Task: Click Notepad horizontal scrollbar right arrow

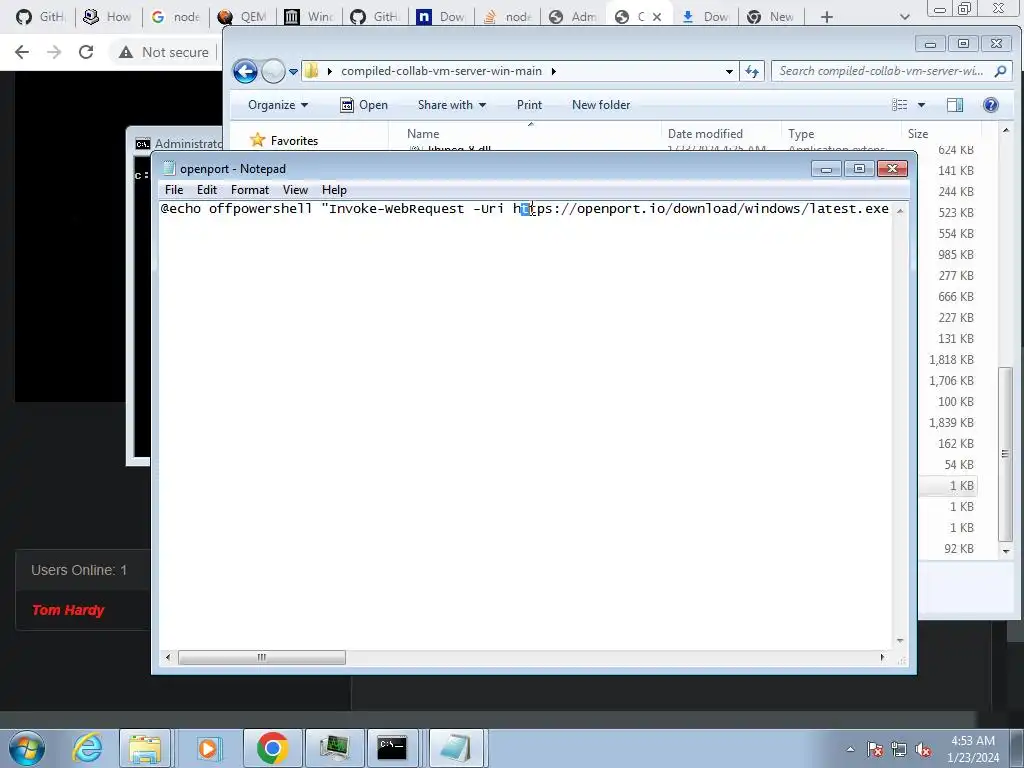Action: click(882, 657)
